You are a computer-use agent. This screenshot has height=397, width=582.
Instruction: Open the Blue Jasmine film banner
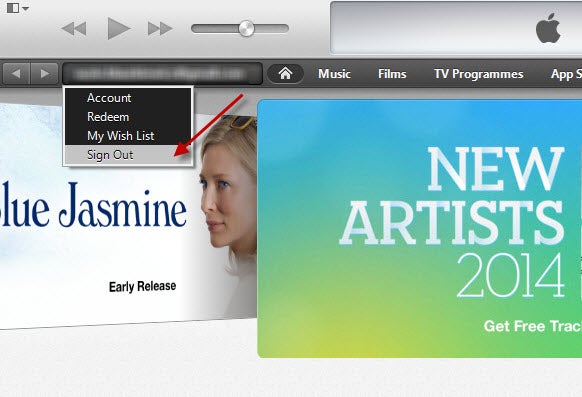click(128, 215)
